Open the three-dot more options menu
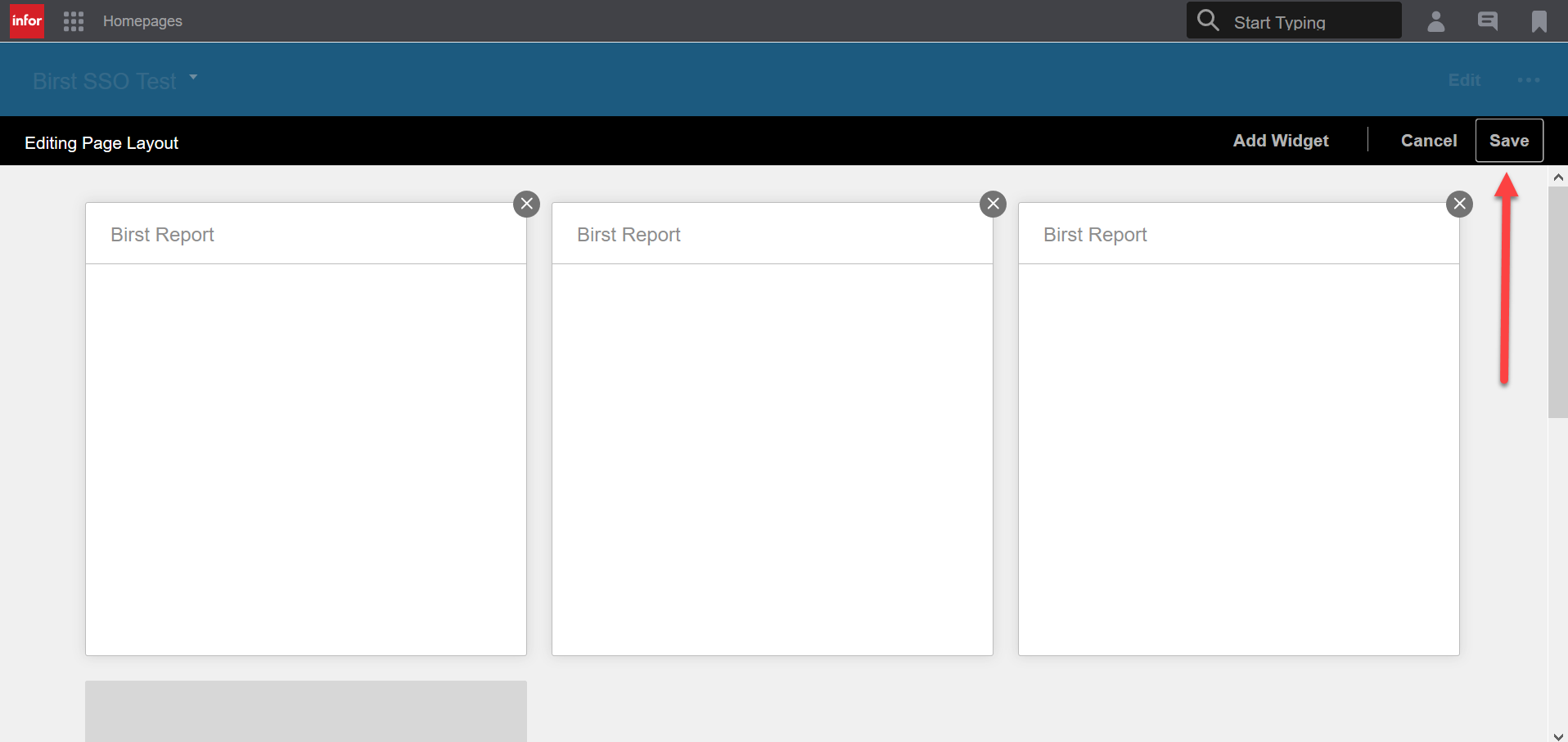1568x742 pixels. point(1529,80)
